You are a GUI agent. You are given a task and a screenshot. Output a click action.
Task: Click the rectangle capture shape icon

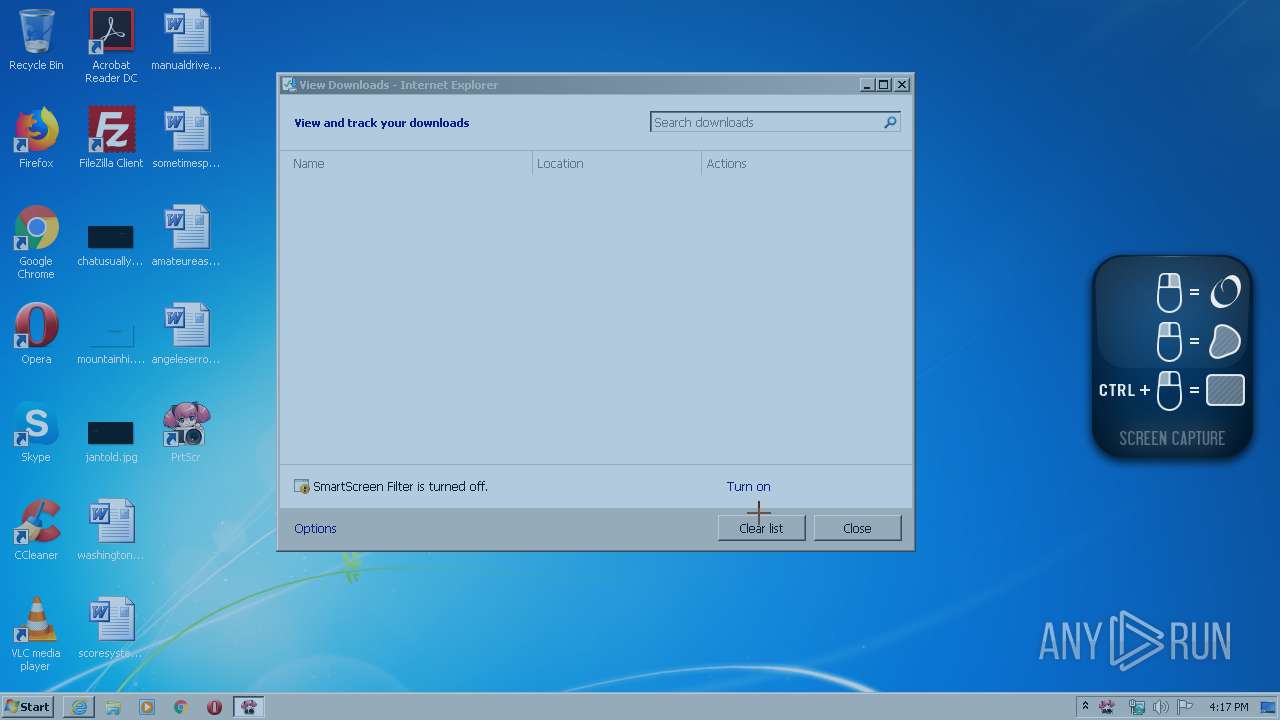tap(1225, 390)
